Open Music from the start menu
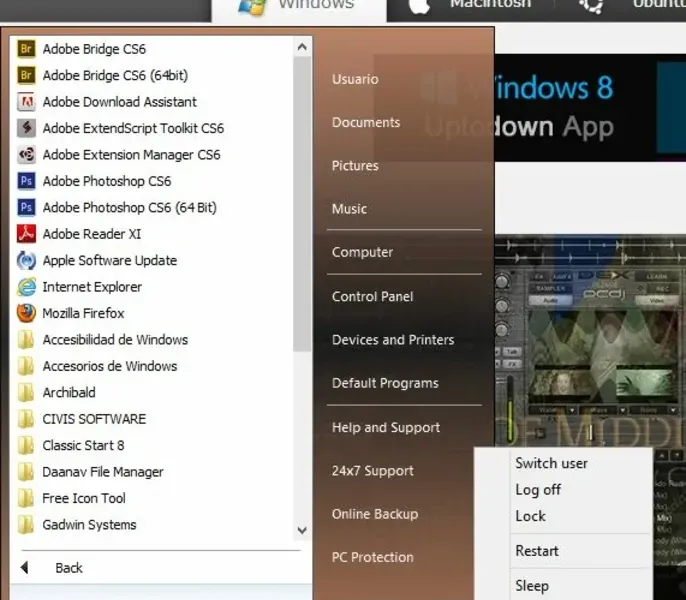This screenshot has width=686, height=600. 349,209
